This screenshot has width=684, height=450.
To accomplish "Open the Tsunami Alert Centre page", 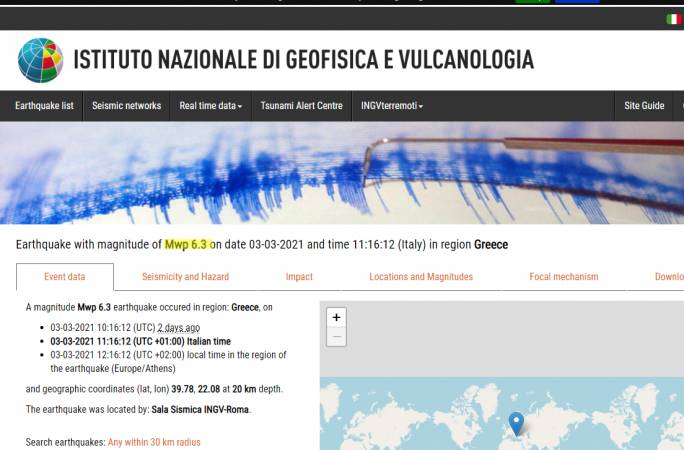I will [x=301, y=106].
